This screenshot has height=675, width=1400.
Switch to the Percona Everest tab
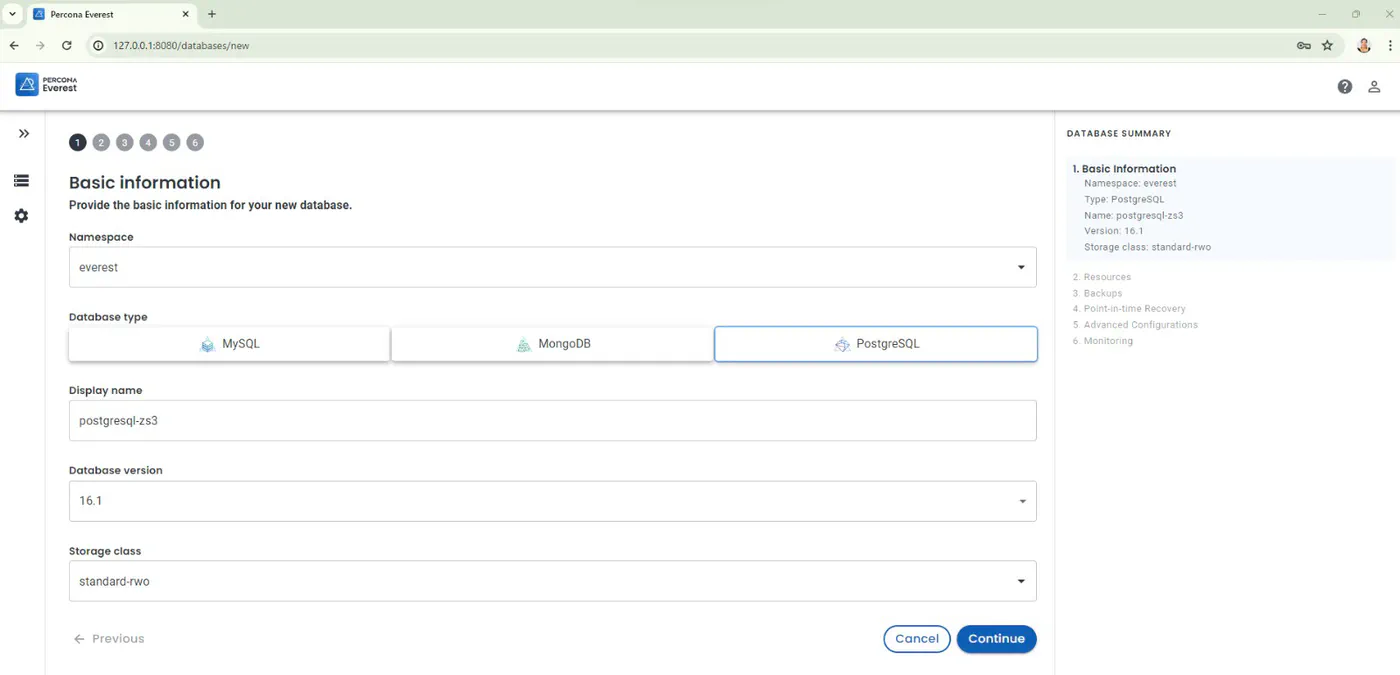(x=110, y=14)
